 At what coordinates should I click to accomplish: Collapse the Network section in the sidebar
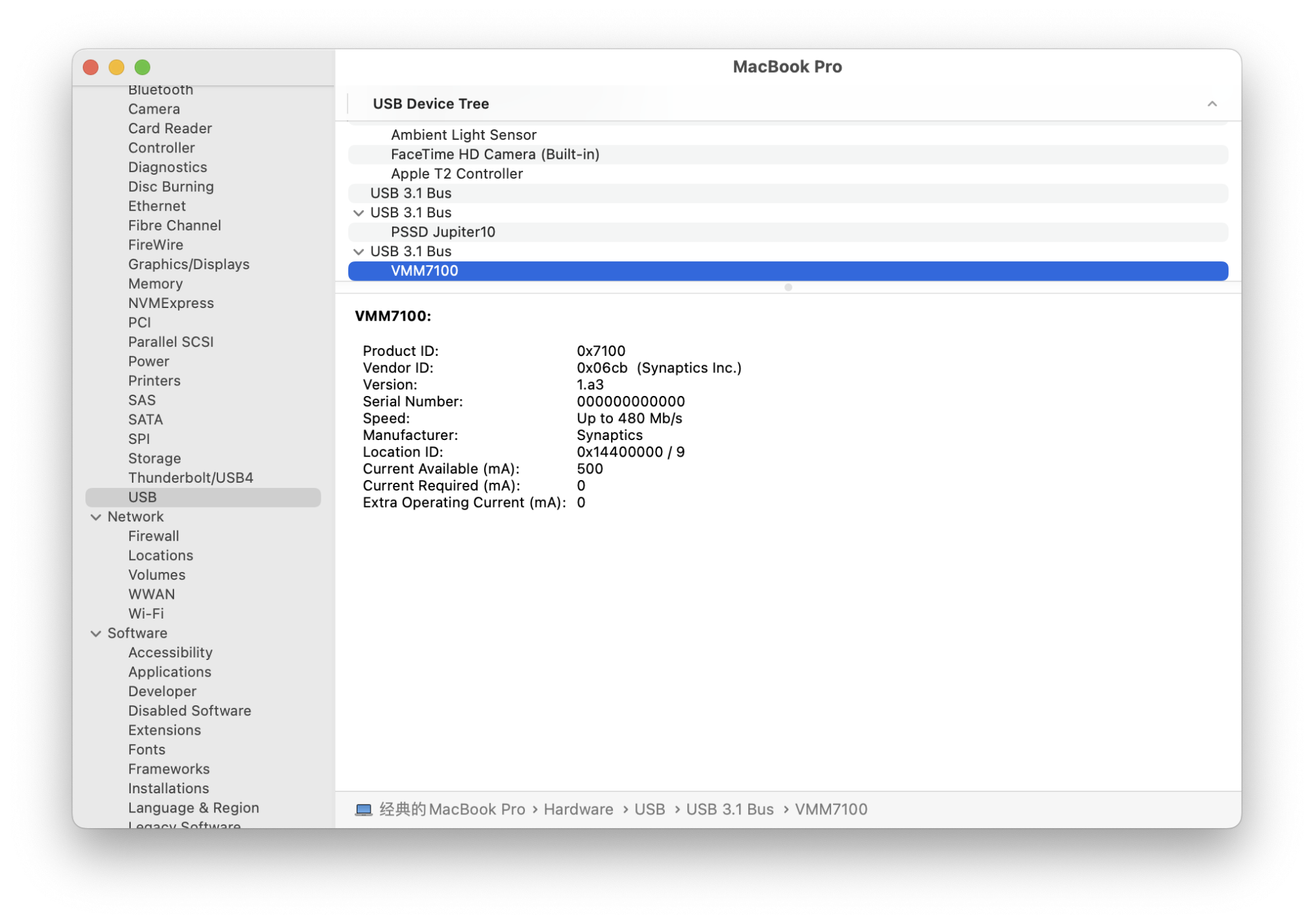coord(95,517)
